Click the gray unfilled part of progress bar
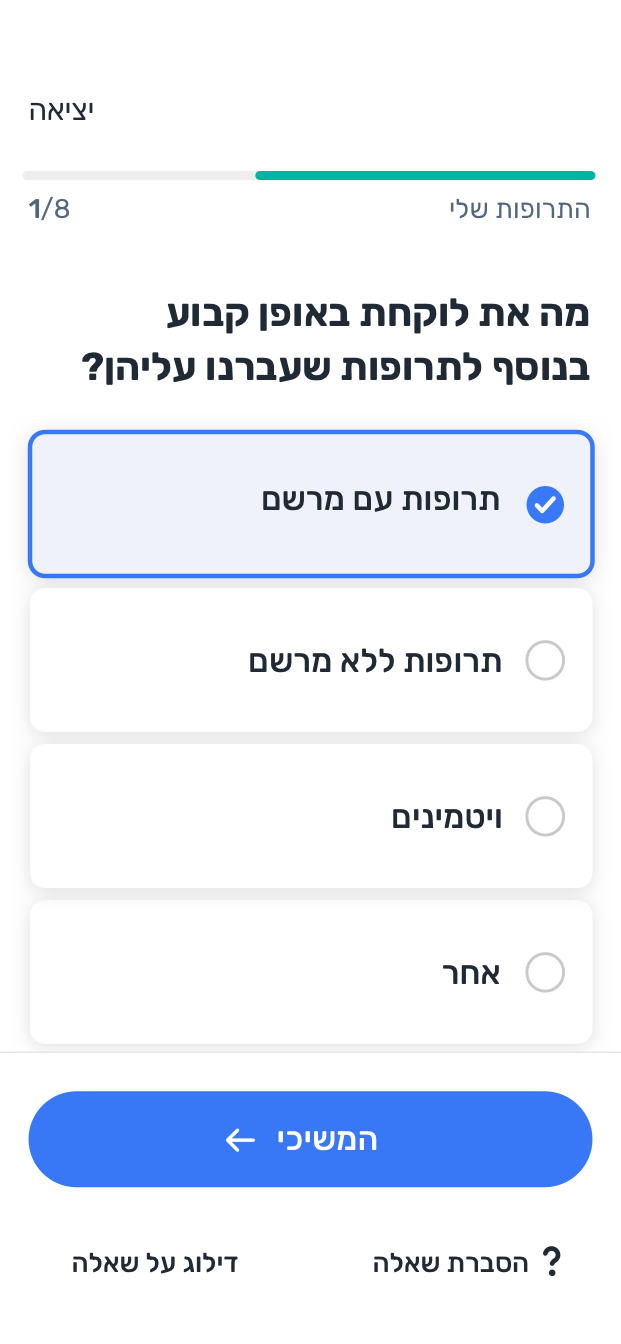 139,175
